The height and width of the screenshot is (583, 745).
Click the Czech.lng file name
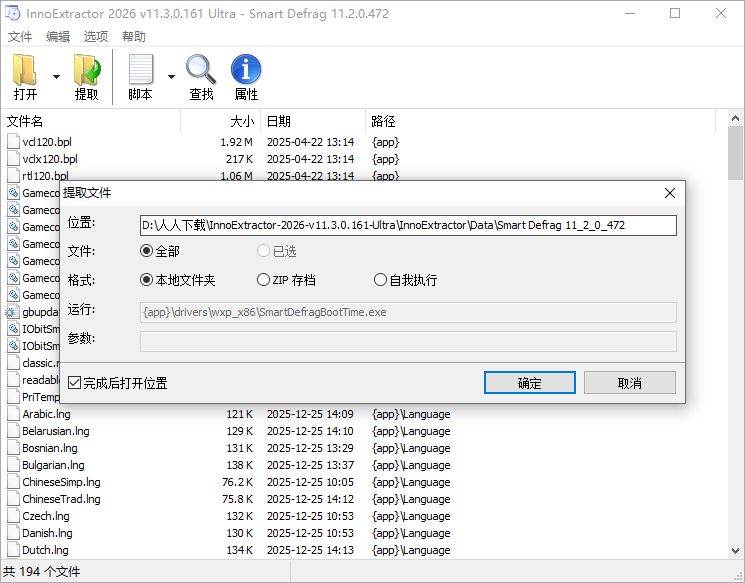46,516
